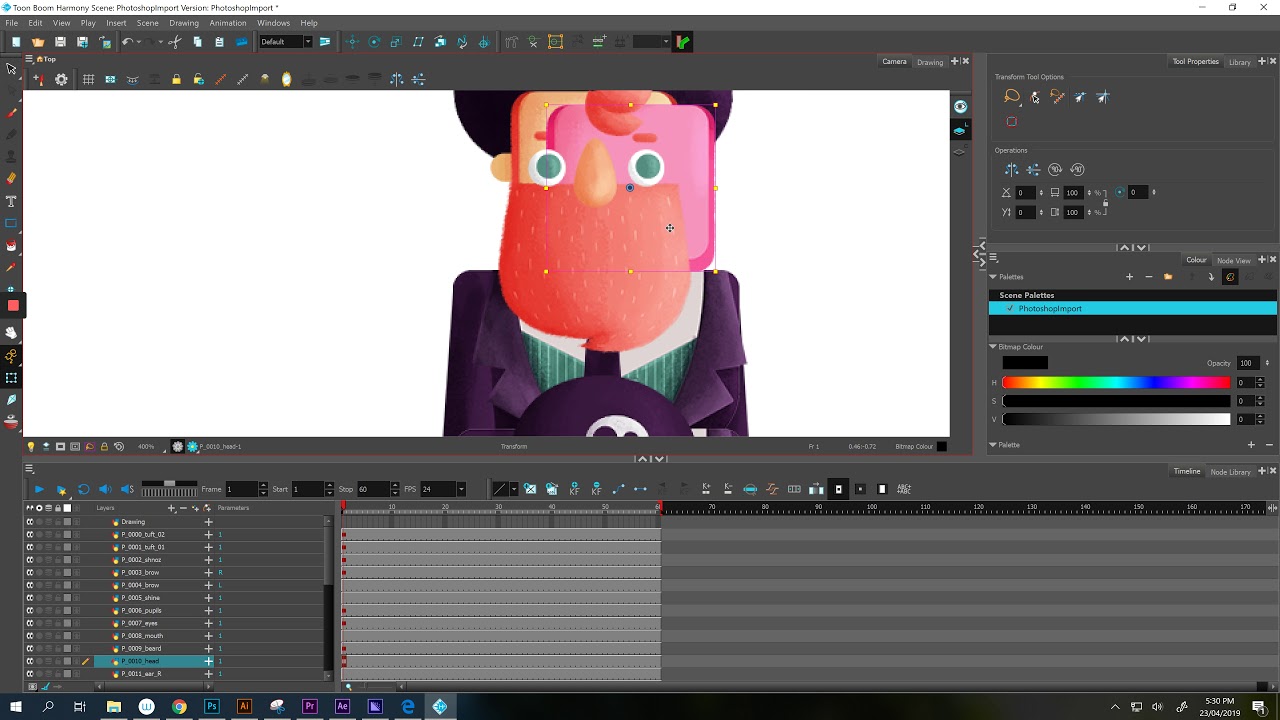Open the FPS dropdown
The image size is (1280, 720).
461,489
